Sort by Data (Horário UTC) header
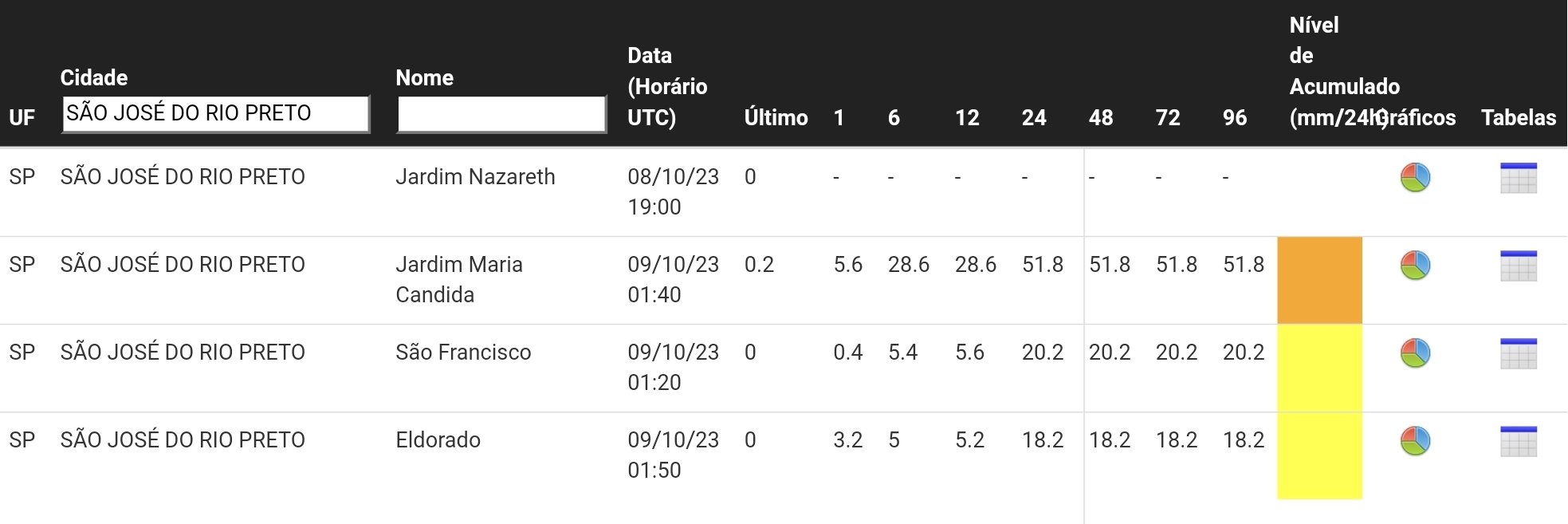This screenshot has width=1568, height=524. point(667,87)
